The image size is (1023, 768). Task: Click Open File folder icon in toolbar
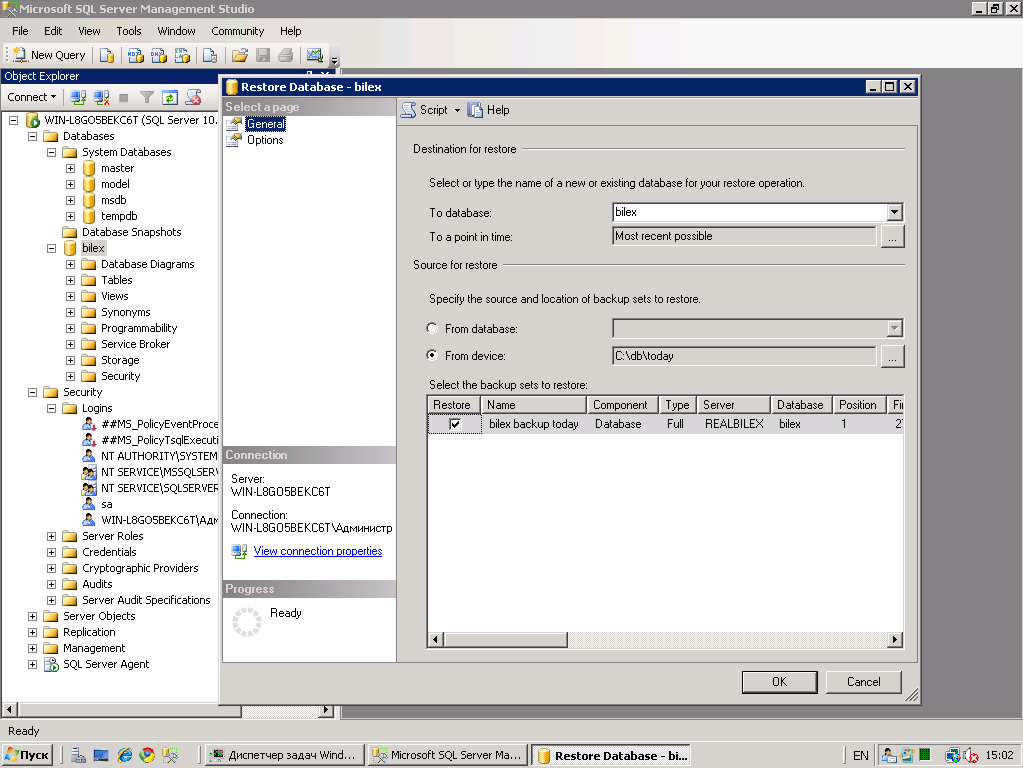pos(240,55)
